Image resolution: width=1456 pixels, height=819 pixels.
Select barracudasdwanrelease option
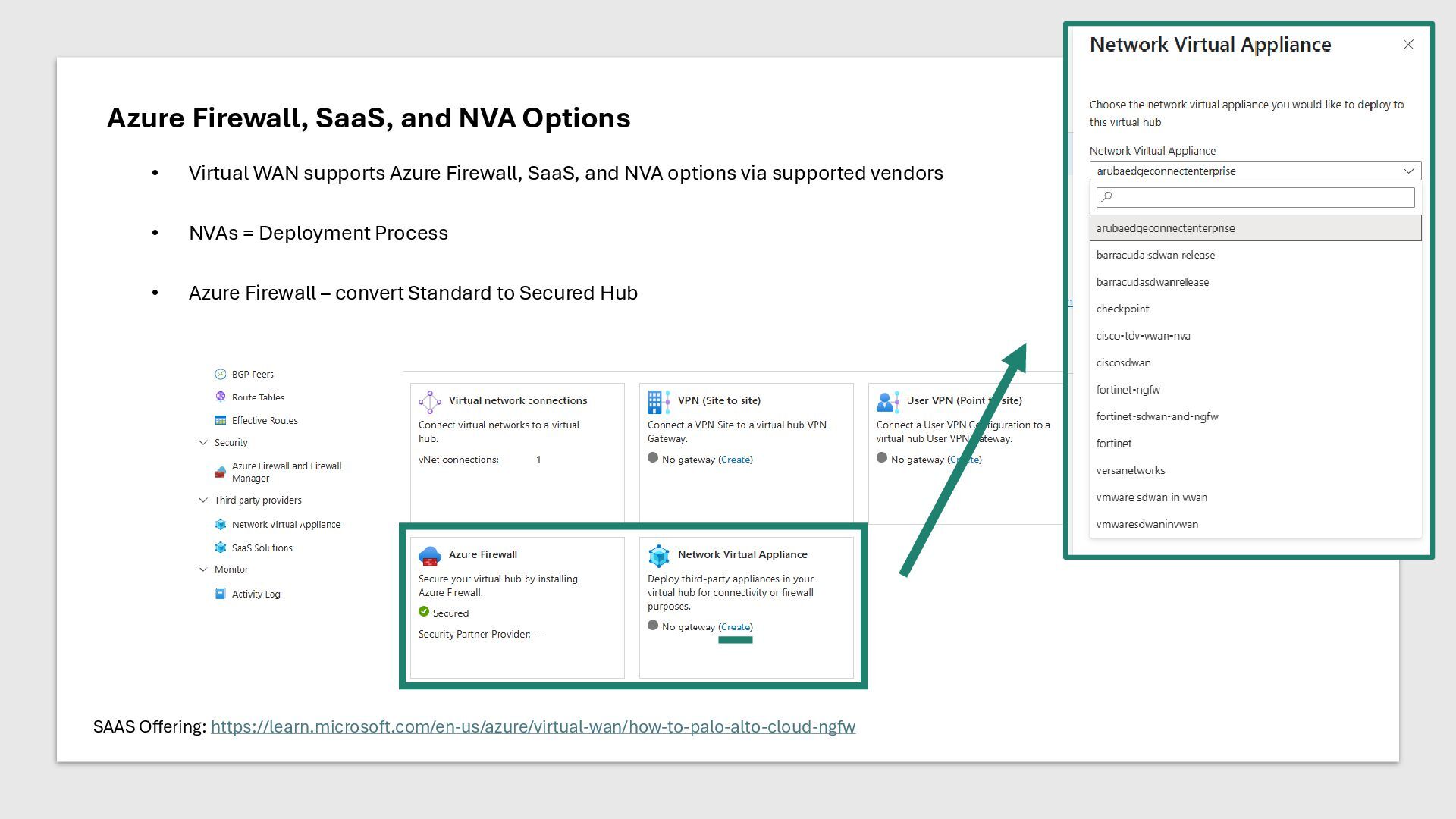click(1256, 282)
